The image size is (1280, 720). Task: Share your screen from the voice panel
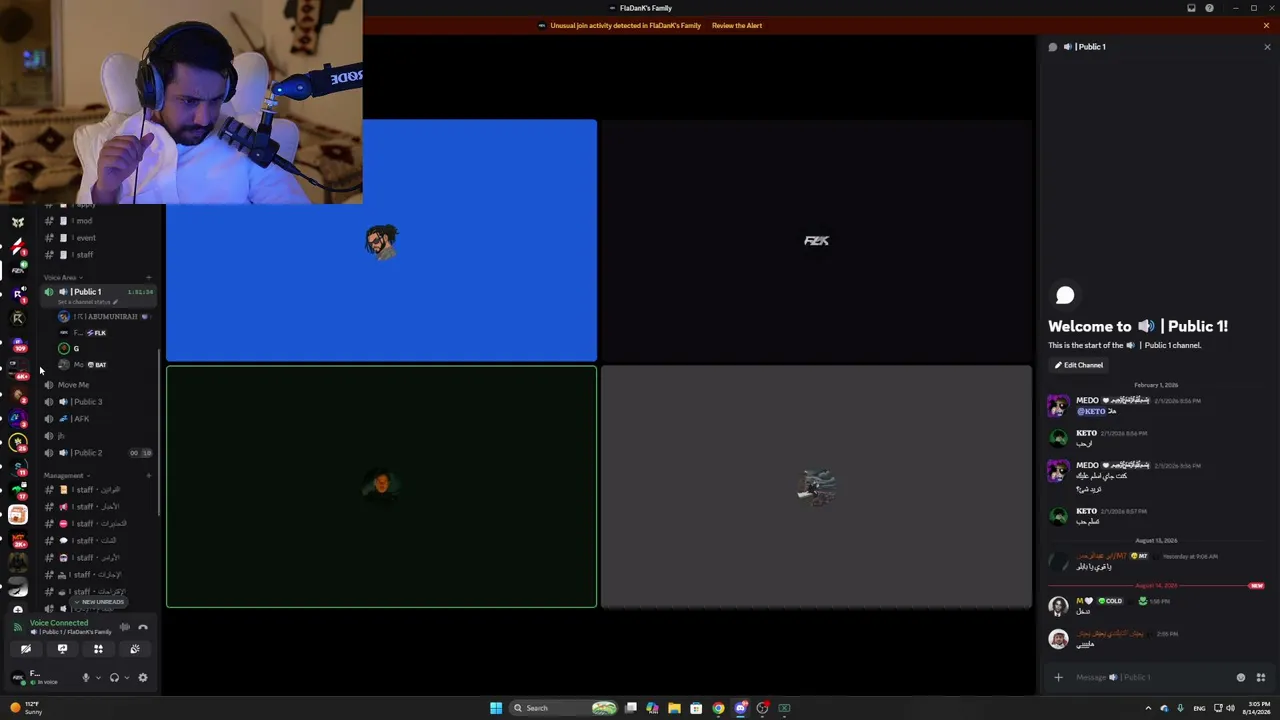tap(62, 650)
